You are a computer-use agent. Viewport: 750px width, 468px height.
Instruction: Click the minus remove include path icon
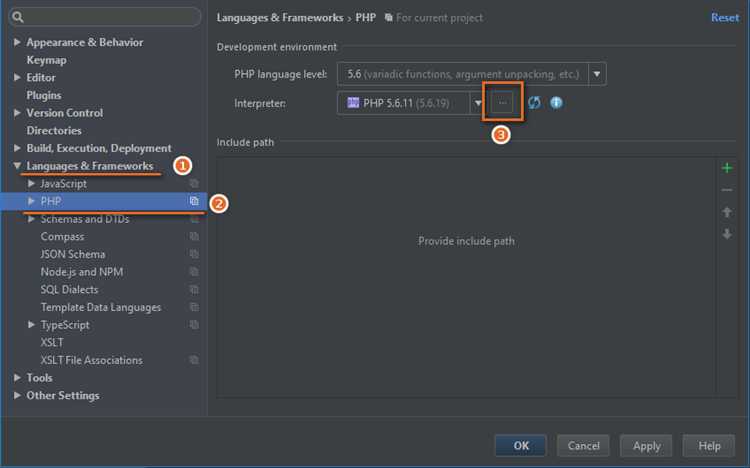point(727,190)
